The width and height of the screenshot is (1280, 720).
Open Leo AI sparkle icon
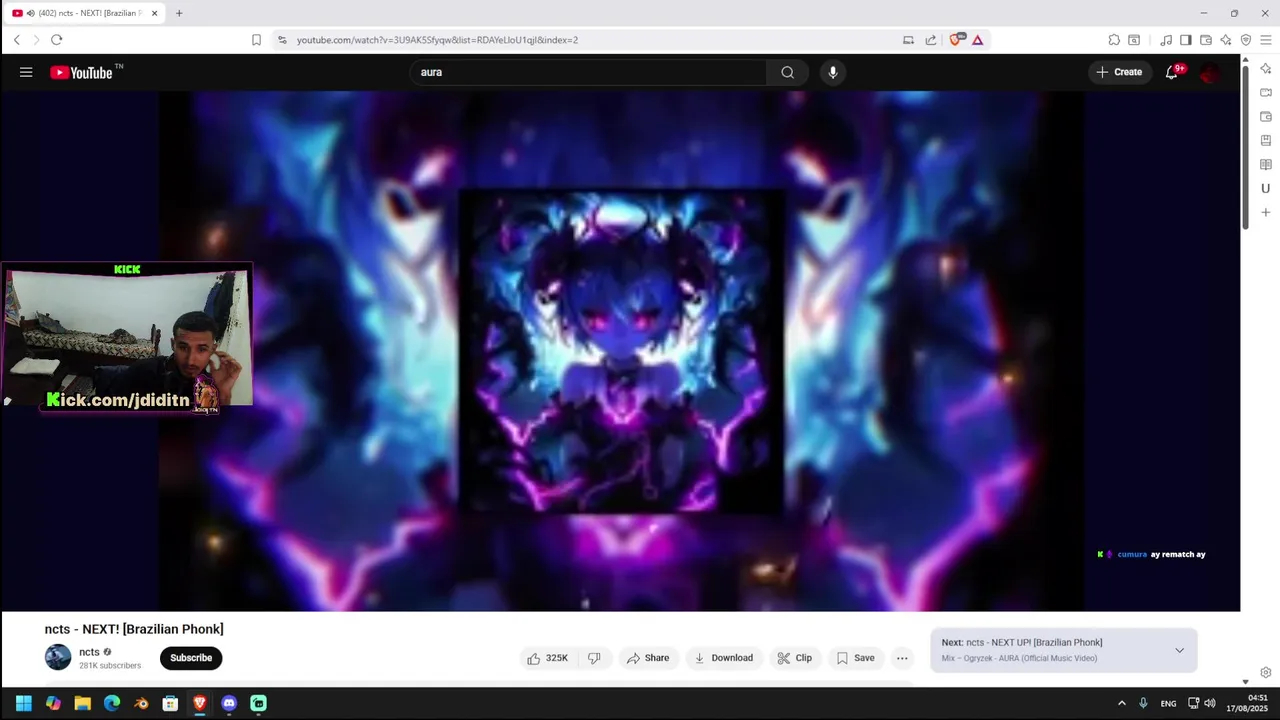coord(1226,40)
